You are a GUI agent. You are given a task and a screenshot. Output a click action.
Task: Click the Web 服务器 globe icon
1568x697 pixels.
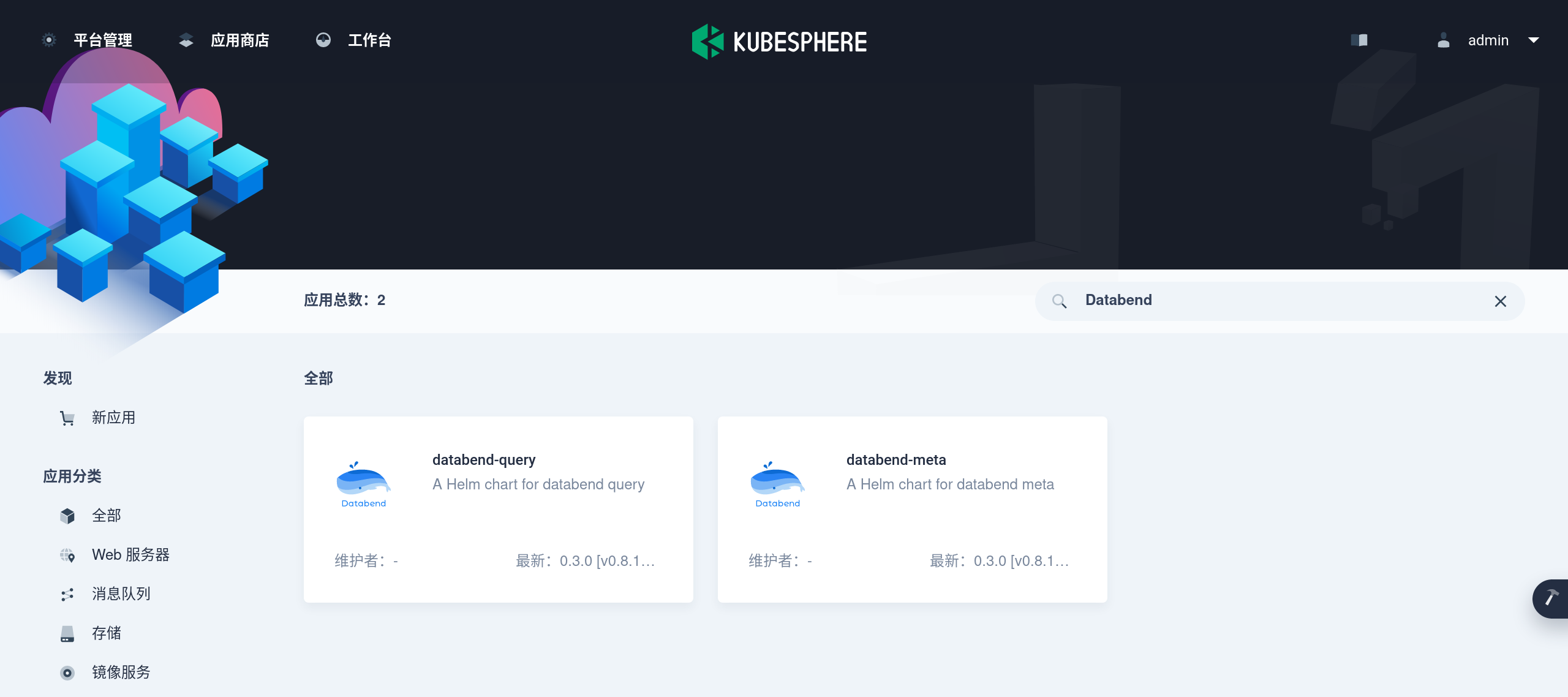pyautogui.click(x=67, y=556)
